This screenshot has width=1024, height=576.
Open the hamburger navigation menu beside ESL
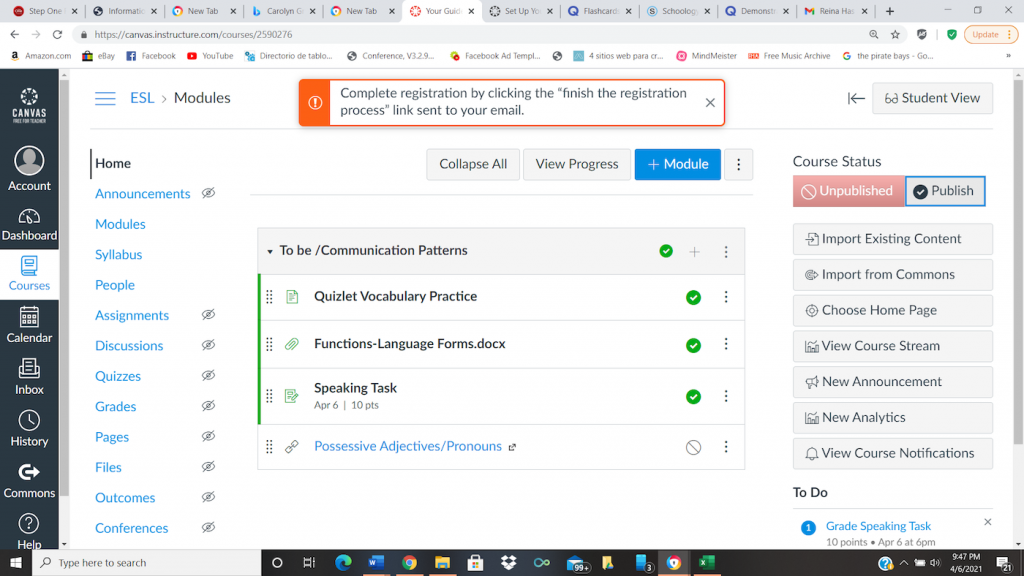pyautogui.click(x=105, y=98)
